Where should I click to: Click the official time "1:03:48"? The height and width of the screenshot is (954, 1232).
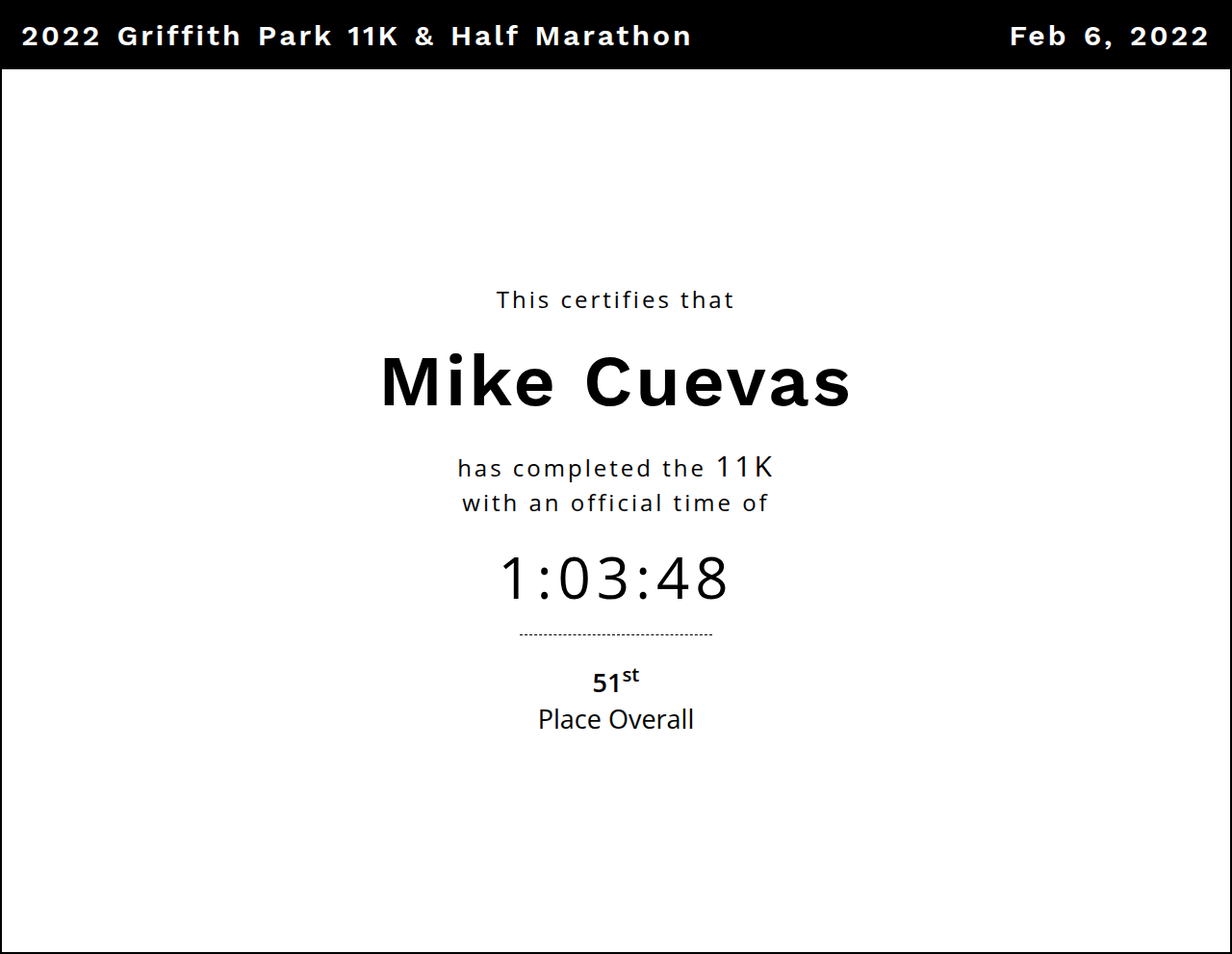pos(615,579)
